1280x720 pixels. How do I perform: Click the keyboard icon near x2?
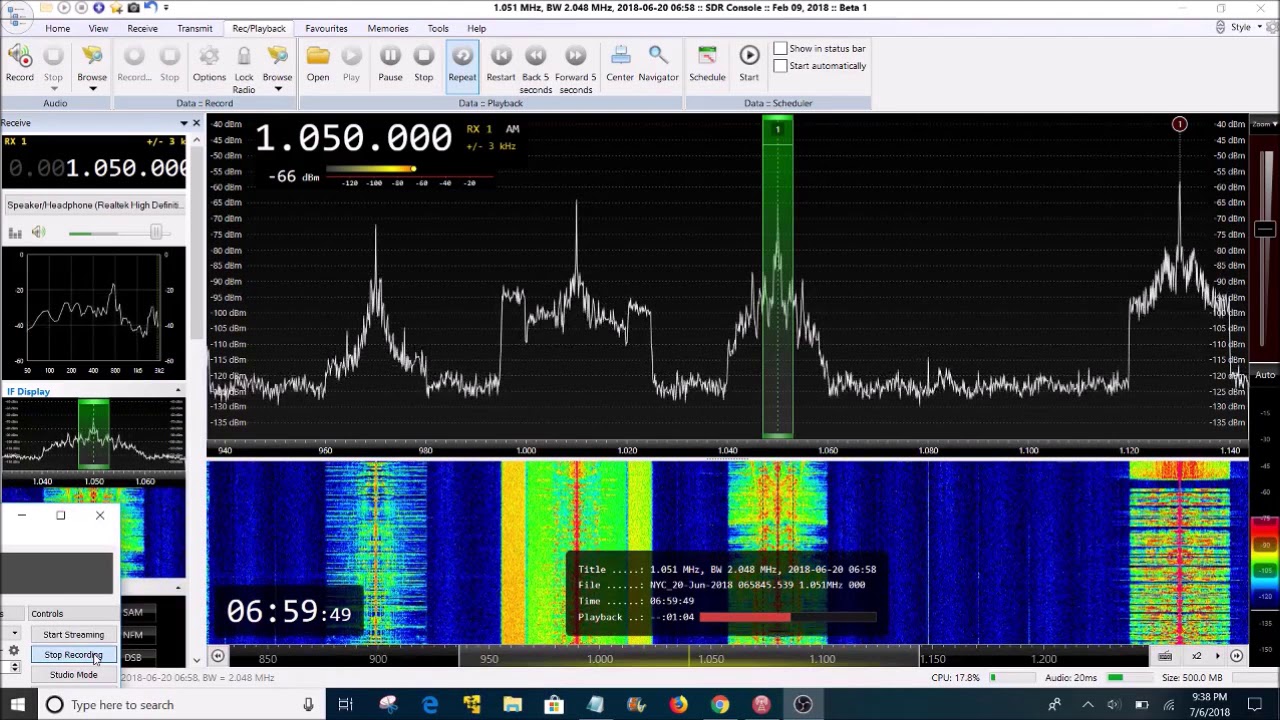[x=1165, y=657]
